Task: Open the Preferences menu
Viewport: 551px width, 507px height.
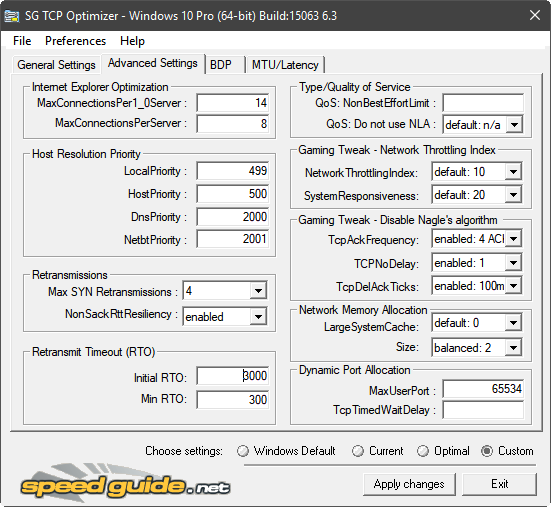Action: pos(76,41)
